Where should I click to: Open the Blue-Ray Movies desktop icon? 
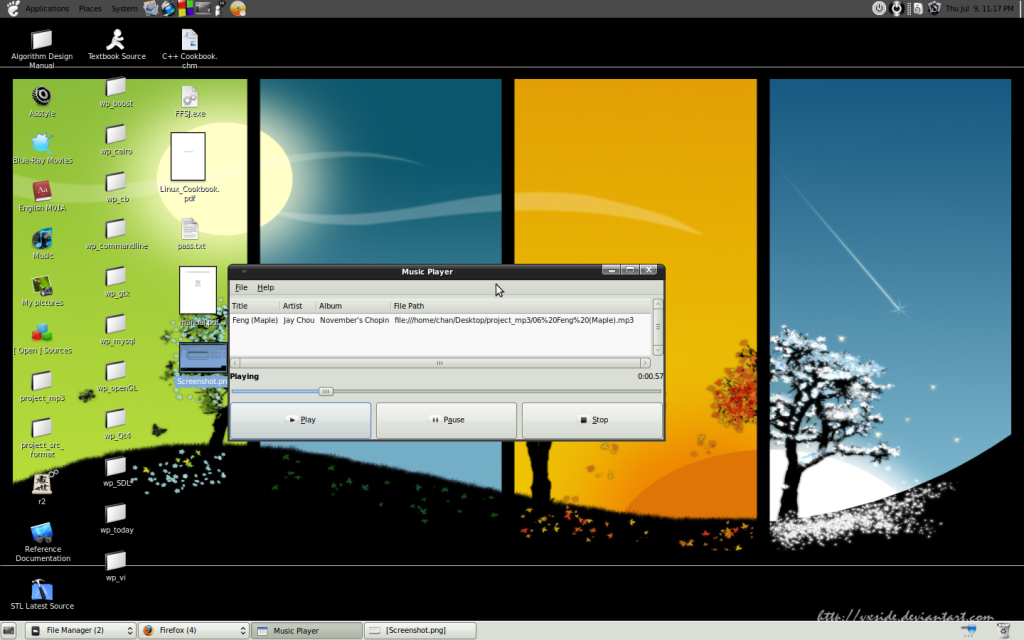(42, 143)
